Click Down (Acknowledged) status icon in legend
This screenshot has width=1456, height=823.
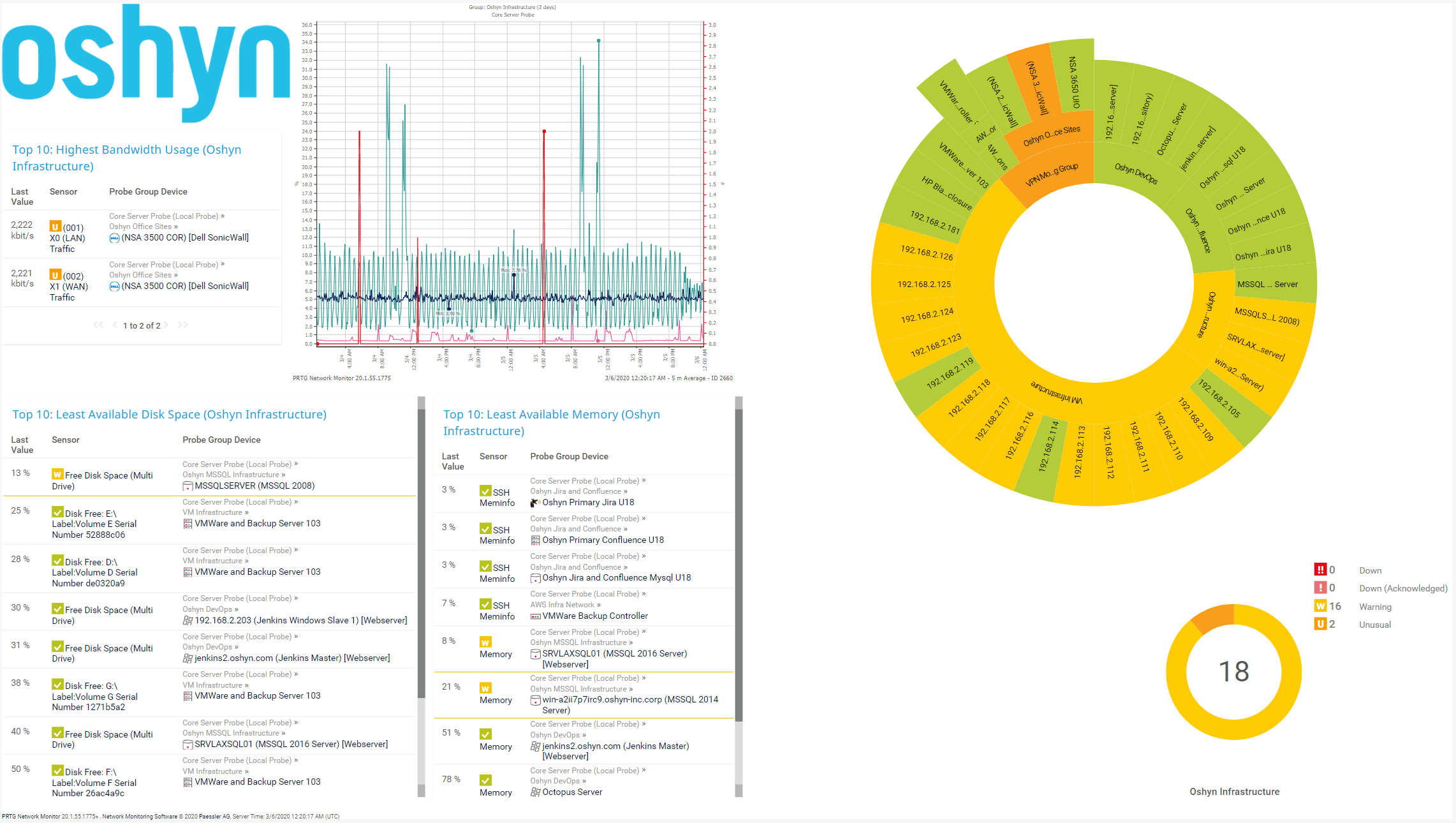click(1320, 588)
